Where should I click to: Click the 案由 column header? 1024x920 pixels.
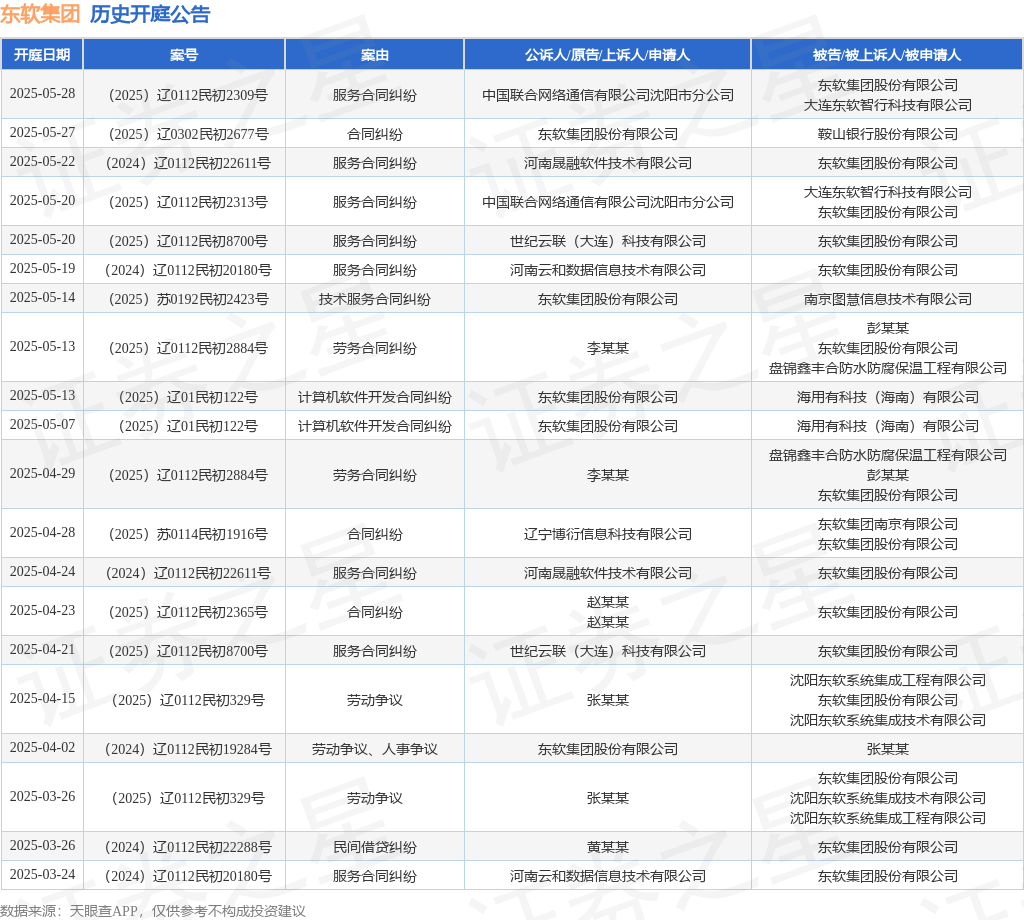374,55
